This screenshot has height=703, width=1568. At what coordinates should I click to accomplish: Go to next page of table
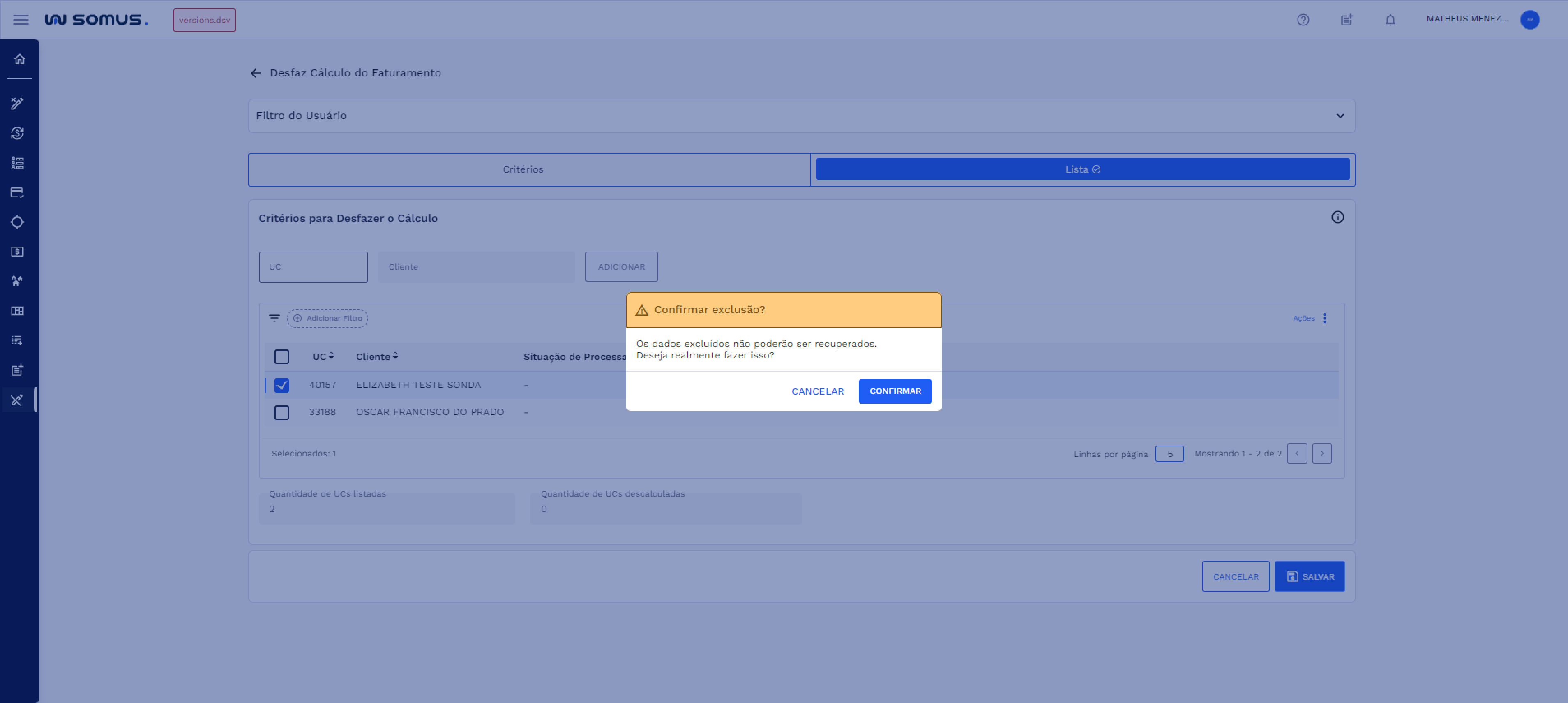click(1321, 454)
